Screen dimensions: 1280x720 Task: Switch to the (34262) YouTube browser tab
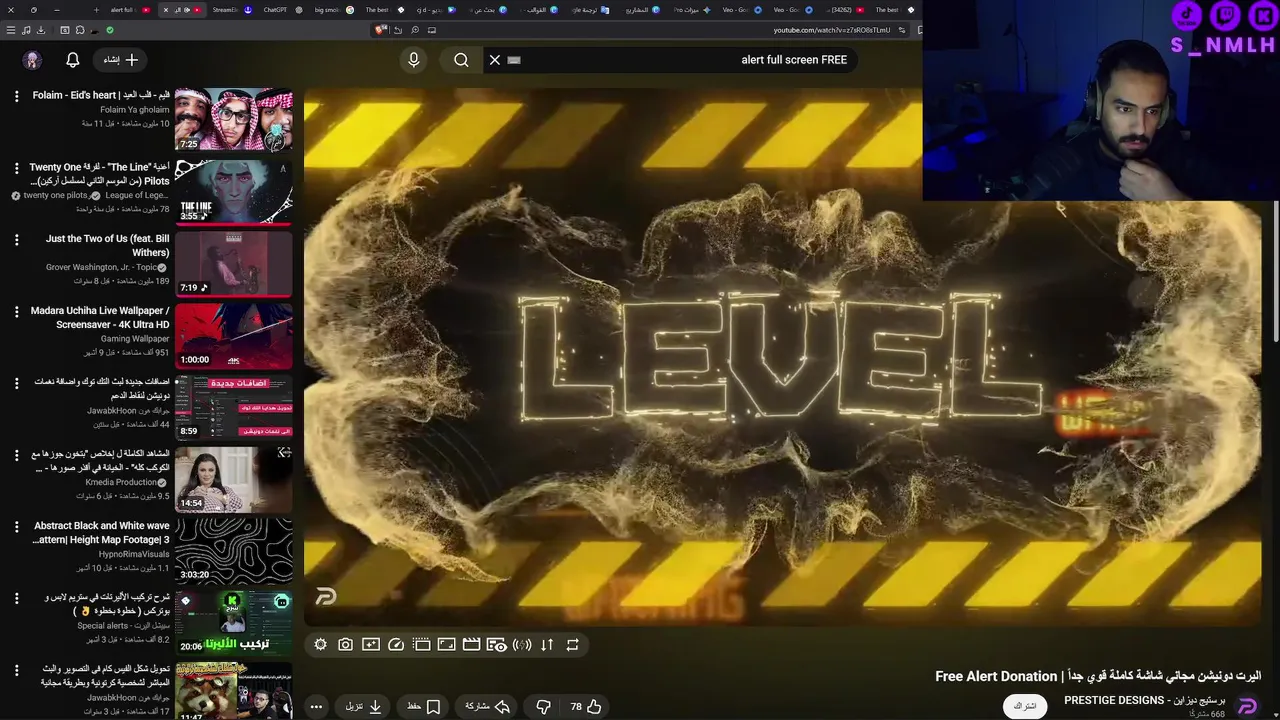point(844,10)
